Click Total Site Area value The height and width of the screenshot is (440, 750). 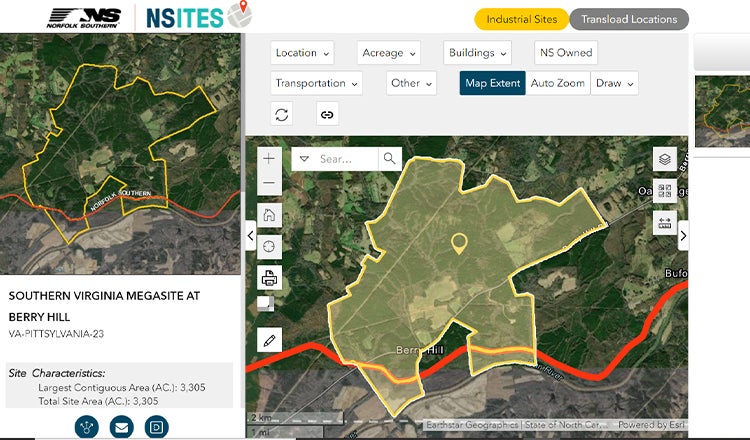tap(145, 401)
